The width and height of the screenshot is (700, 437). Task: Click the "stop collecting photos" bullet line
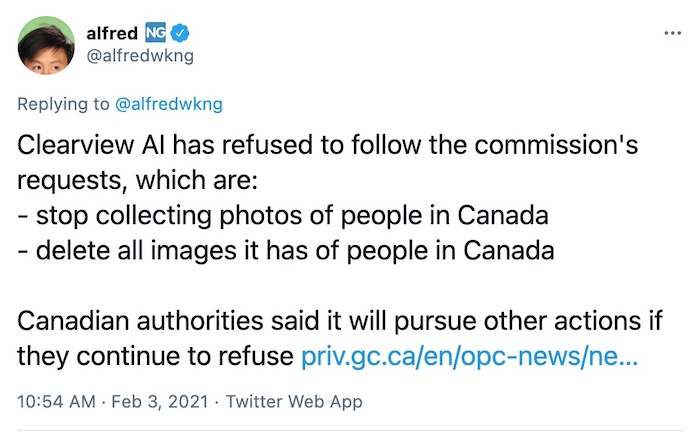coord(283,216)
